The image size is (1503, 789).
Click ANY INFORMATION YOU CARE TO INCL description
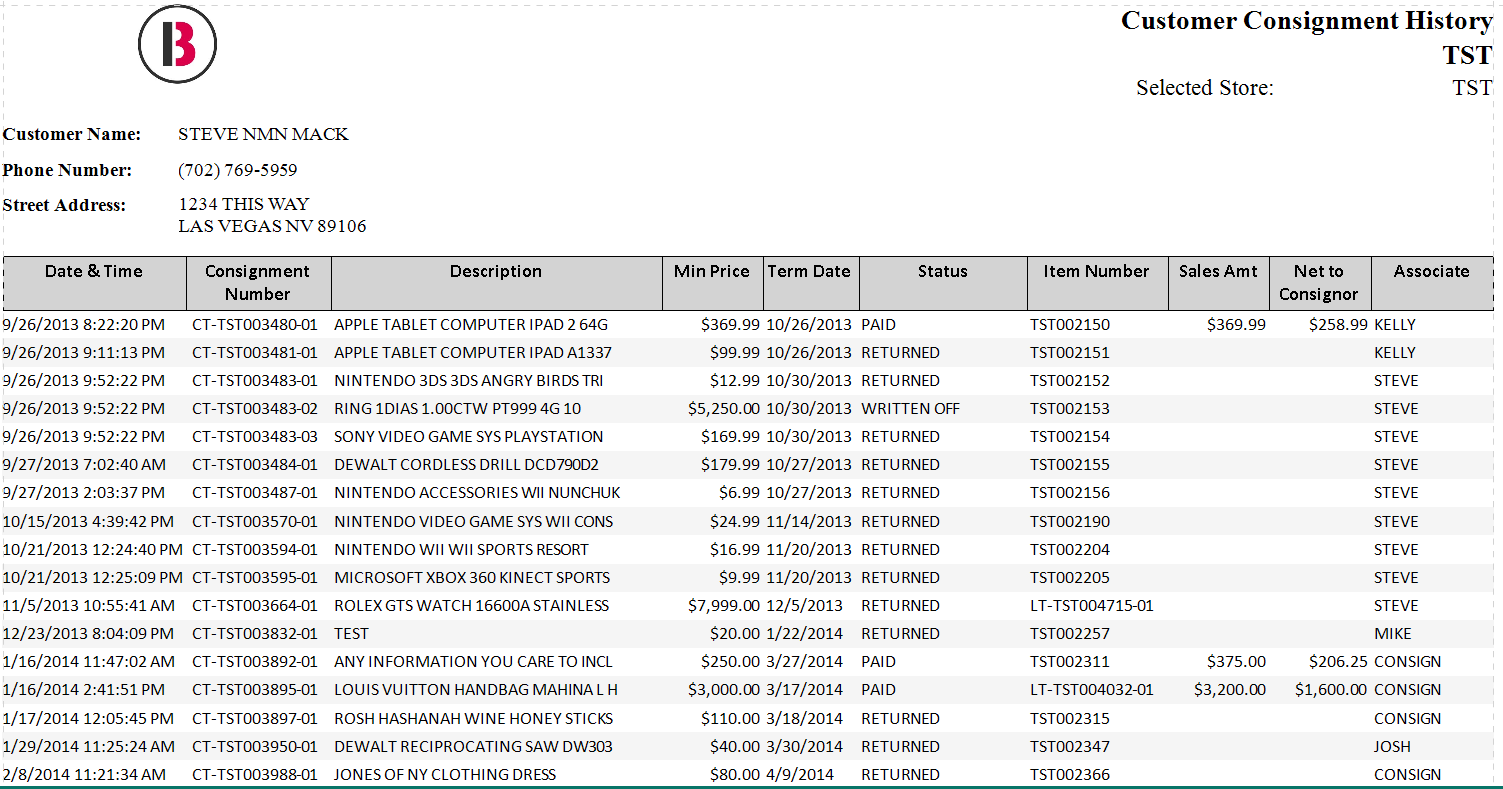474,662
